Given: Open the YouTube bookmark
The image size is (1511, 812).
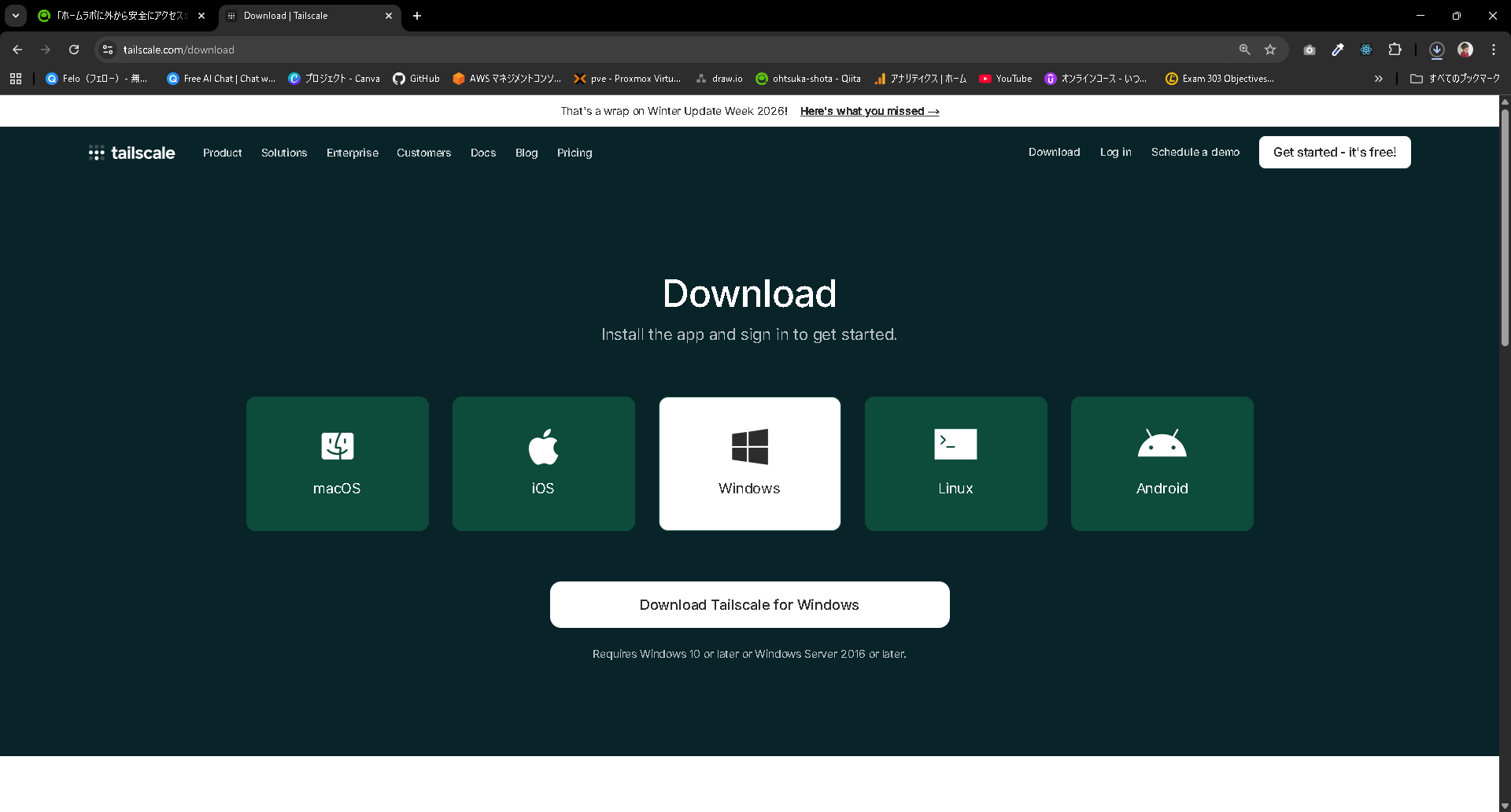Looking at the screenshot, I should click(1005, 79).
